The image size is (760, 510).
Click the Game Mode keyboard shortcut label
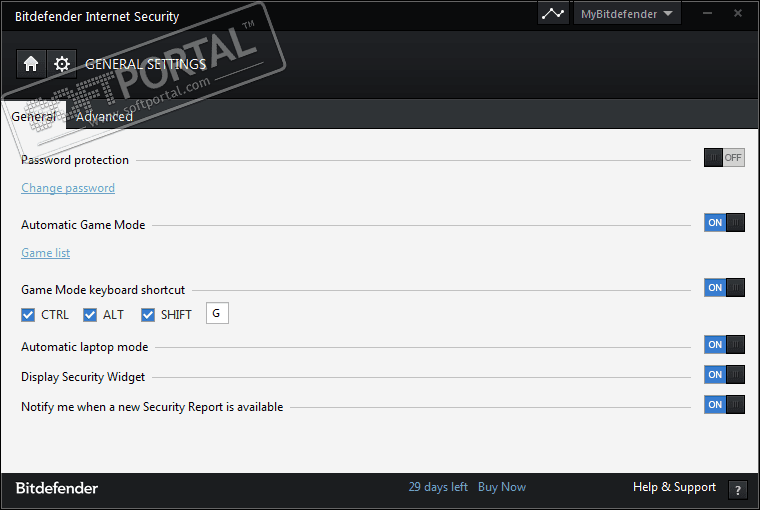(103, 290)
